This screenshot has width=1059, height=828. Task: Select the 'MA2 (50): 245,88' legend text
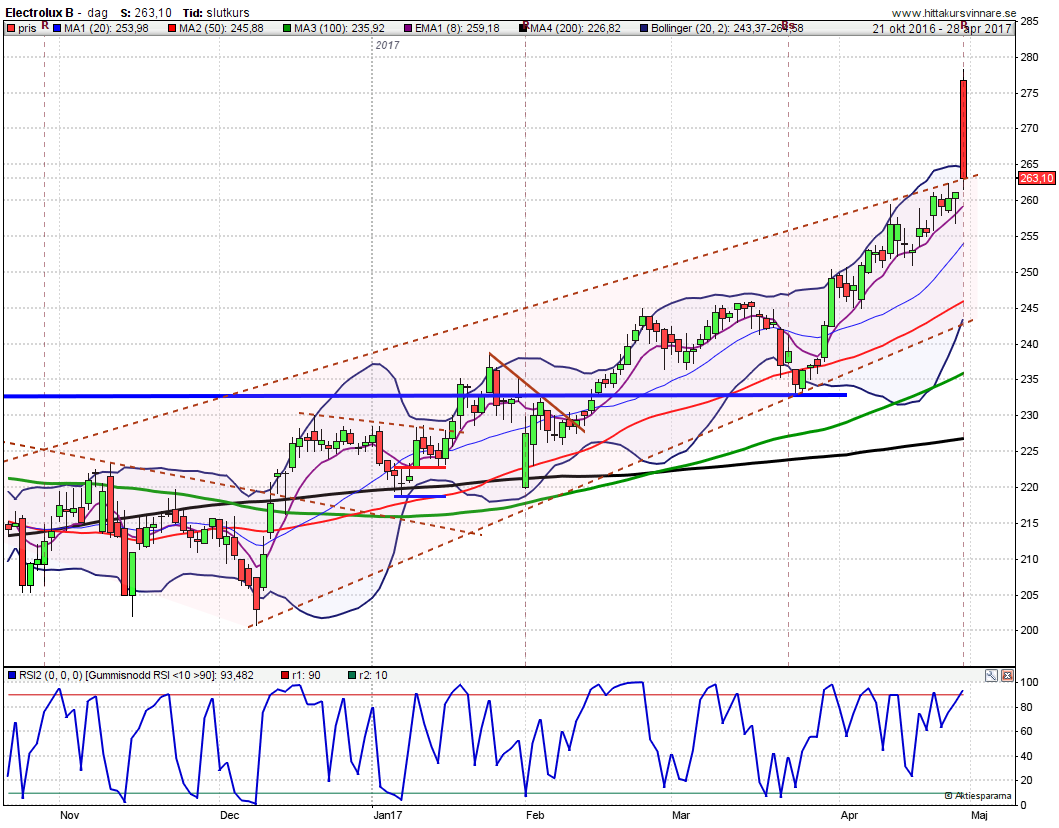(x=222, y=28)
